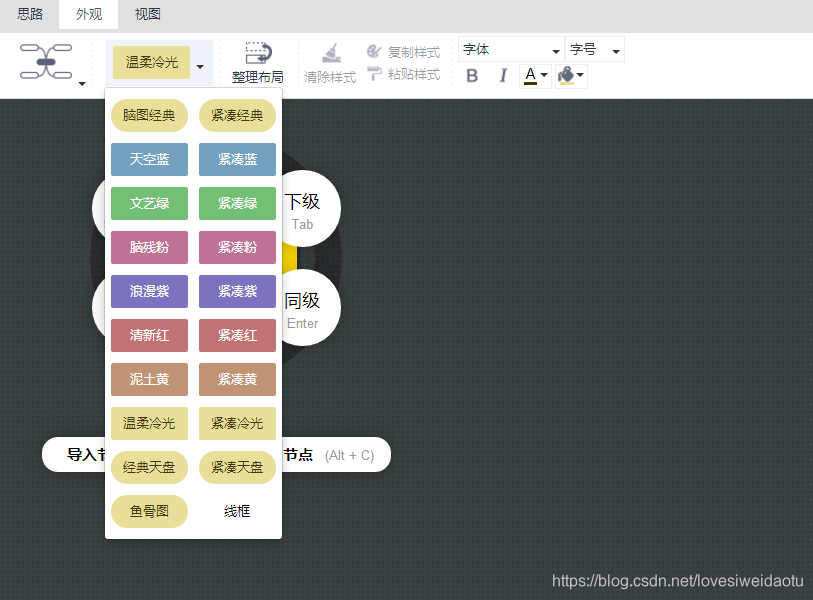
Task: Toggle the theme list dropdown arrow
Action: click(200, 66)
